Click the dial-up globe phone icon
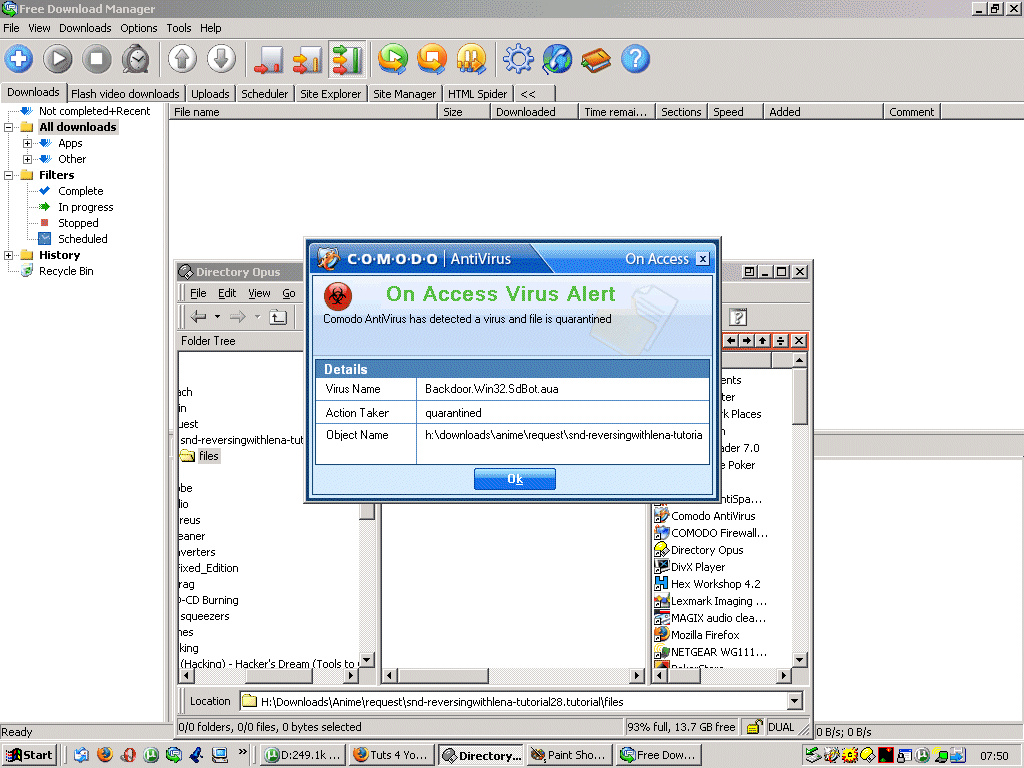This screenshot has width=1024, height=768. (x=557, y=59)
